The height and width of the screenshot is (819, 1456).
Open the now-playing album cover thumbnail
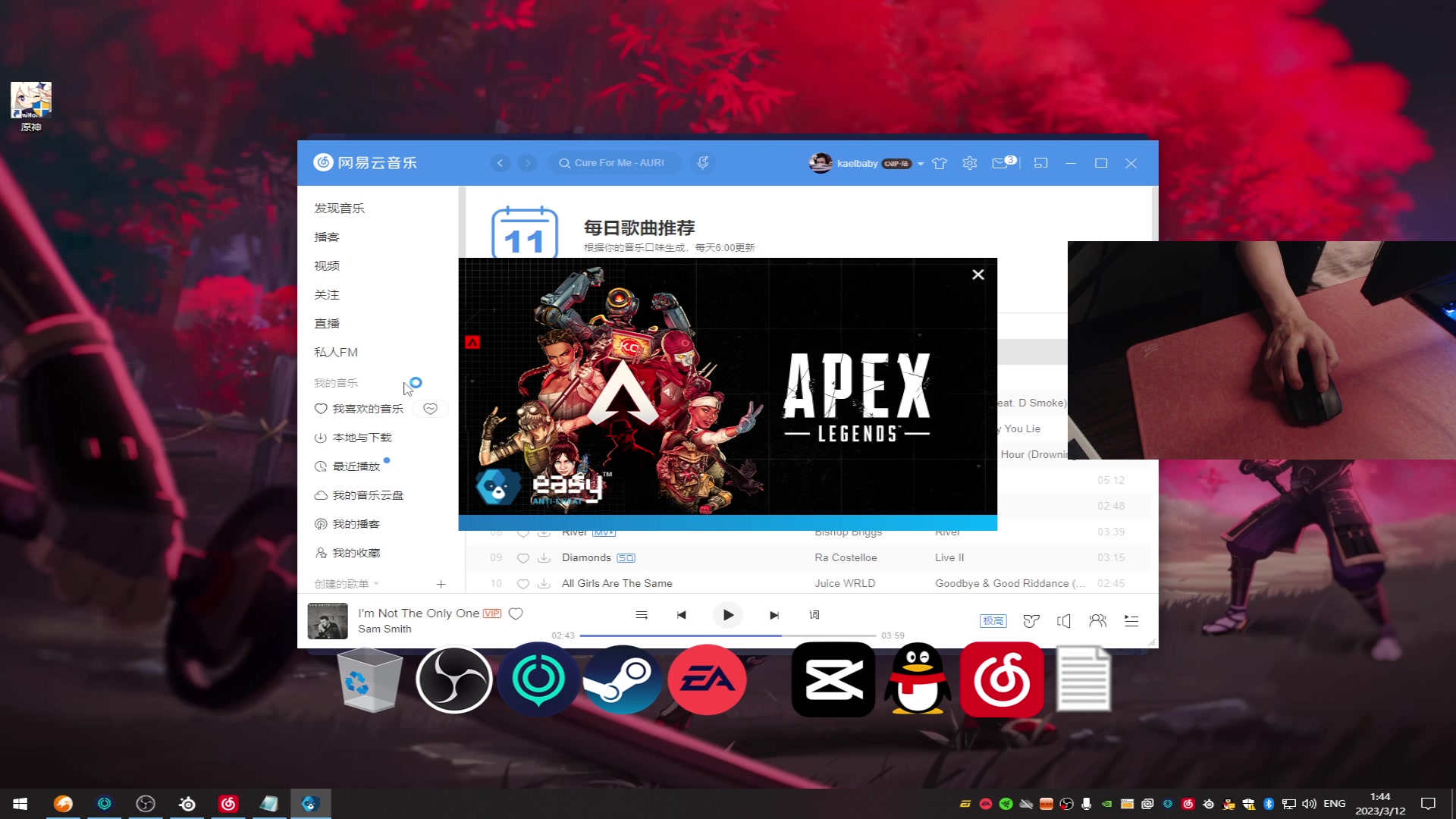328,621
